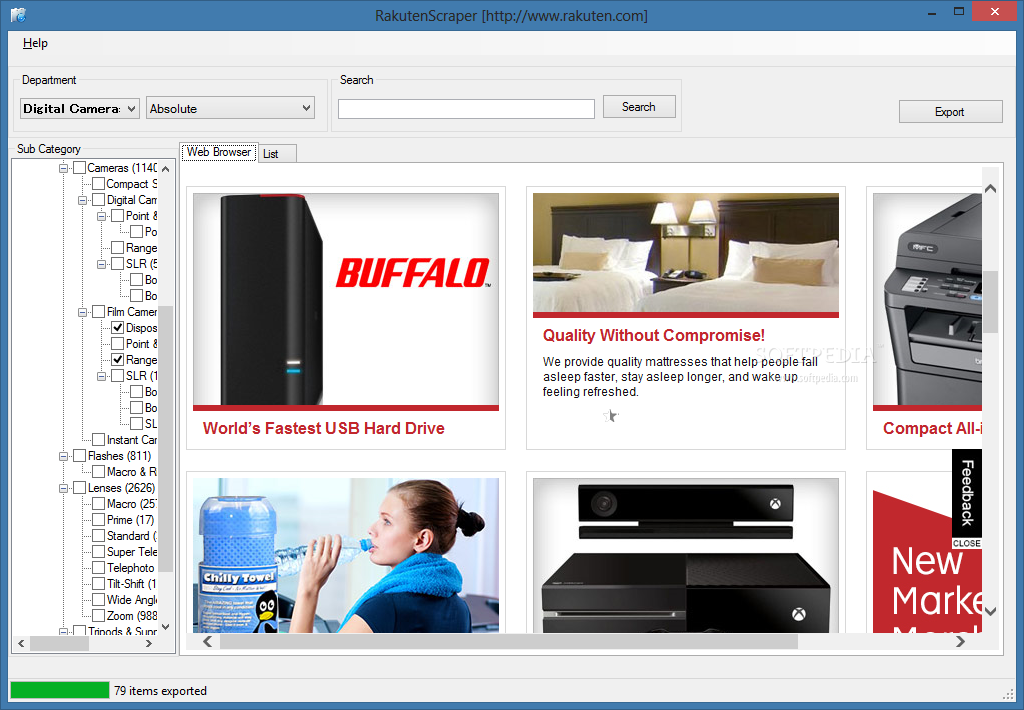The width and height of the screenshot is (1024, 710).
Task: Click the green export progress bar
Action: [60, 690]
